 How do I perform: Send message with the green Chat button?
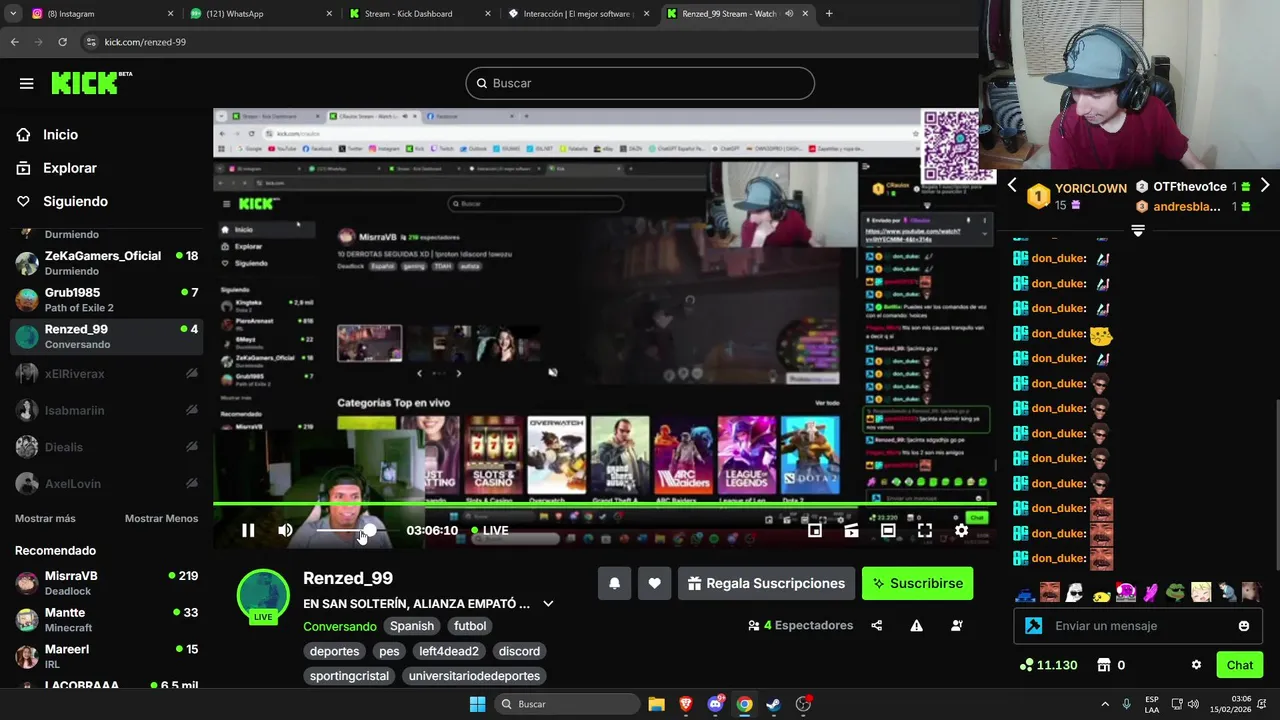click(x=1239, y=665)
